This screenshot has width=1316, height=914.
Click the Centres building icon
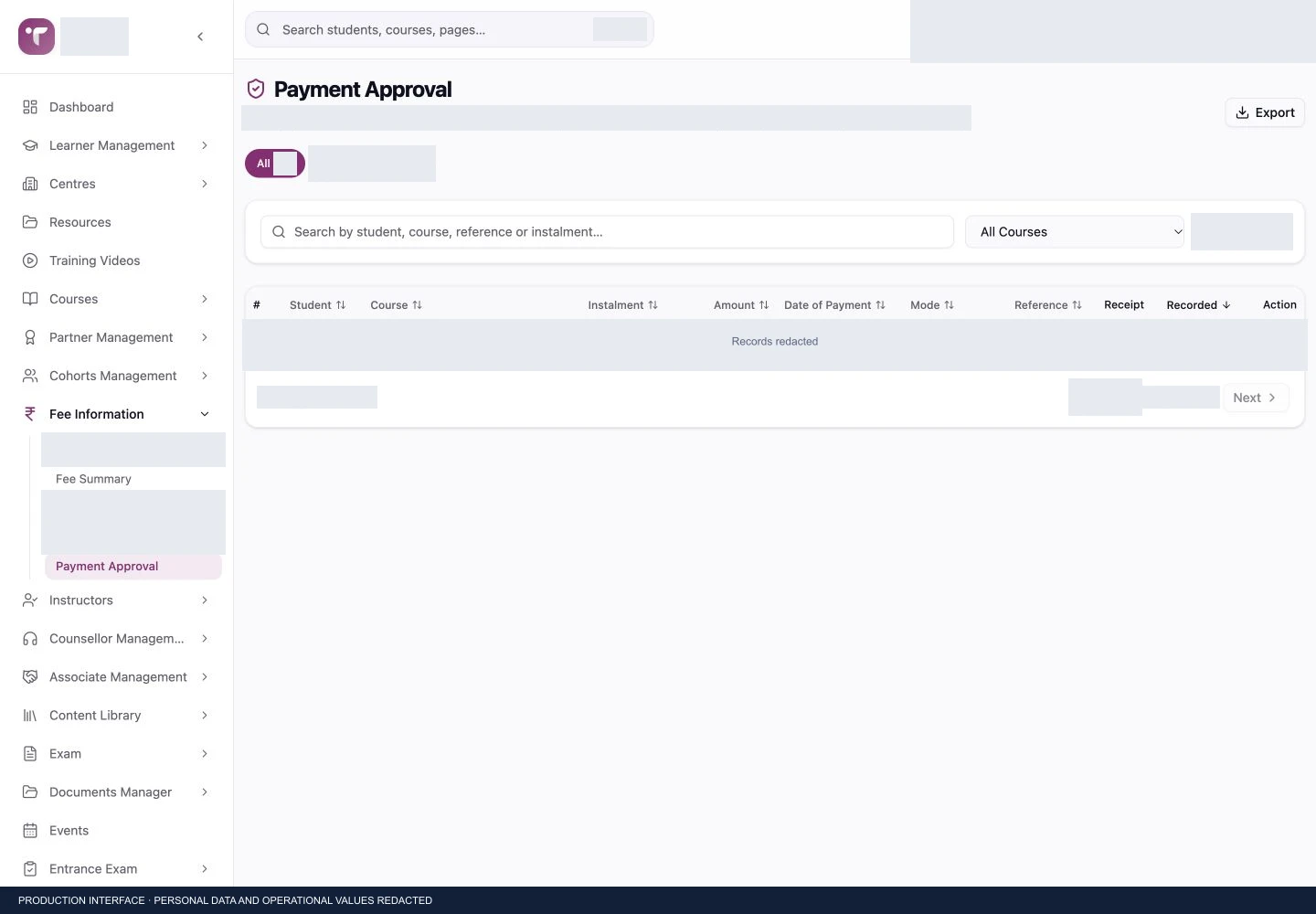(x=30, y=184)
